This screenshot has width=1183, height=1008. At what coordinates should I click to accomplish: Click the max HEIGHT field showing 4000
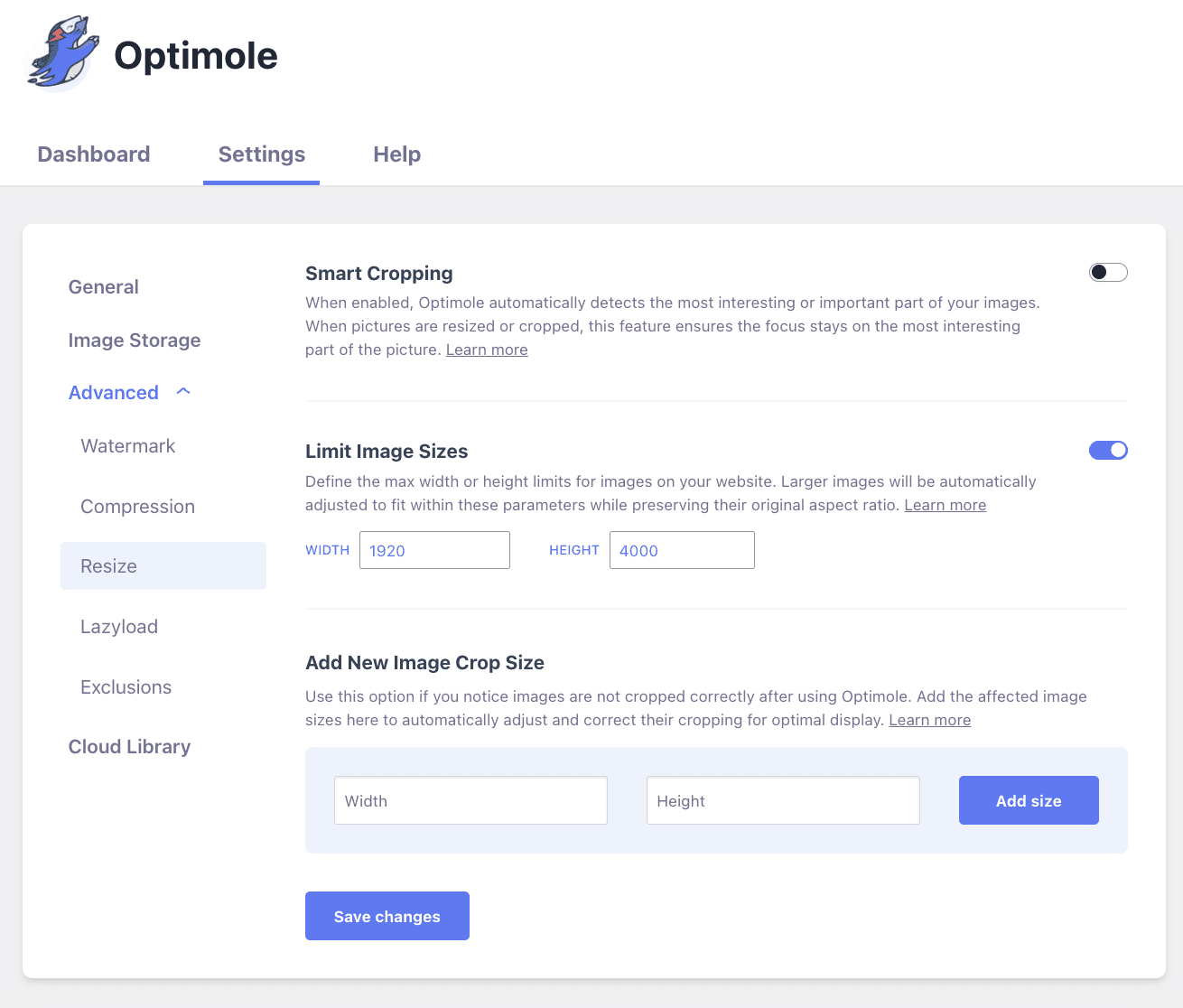pyautogui.click(x=682, y=550)
